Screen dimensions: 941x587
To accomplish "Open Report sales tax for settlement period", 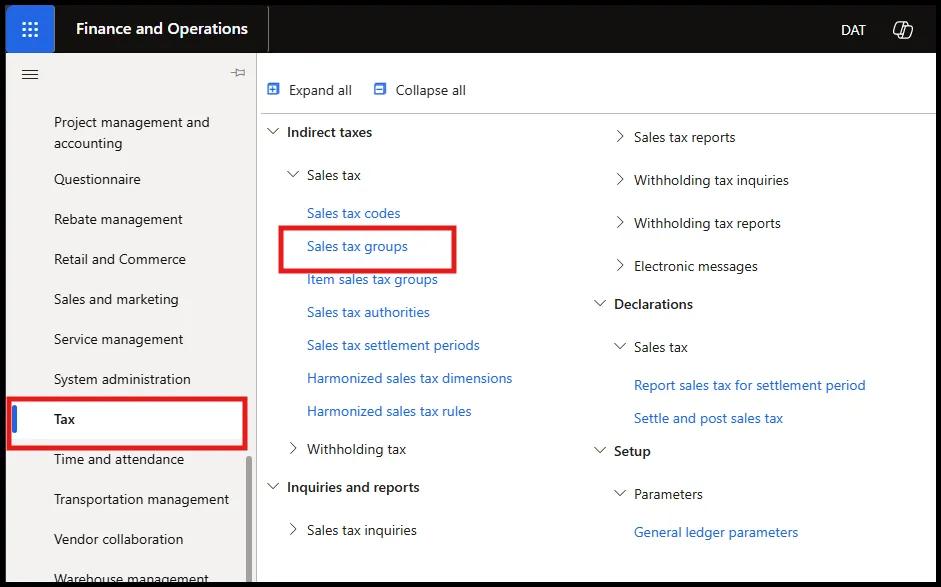I will pos(750,385).
